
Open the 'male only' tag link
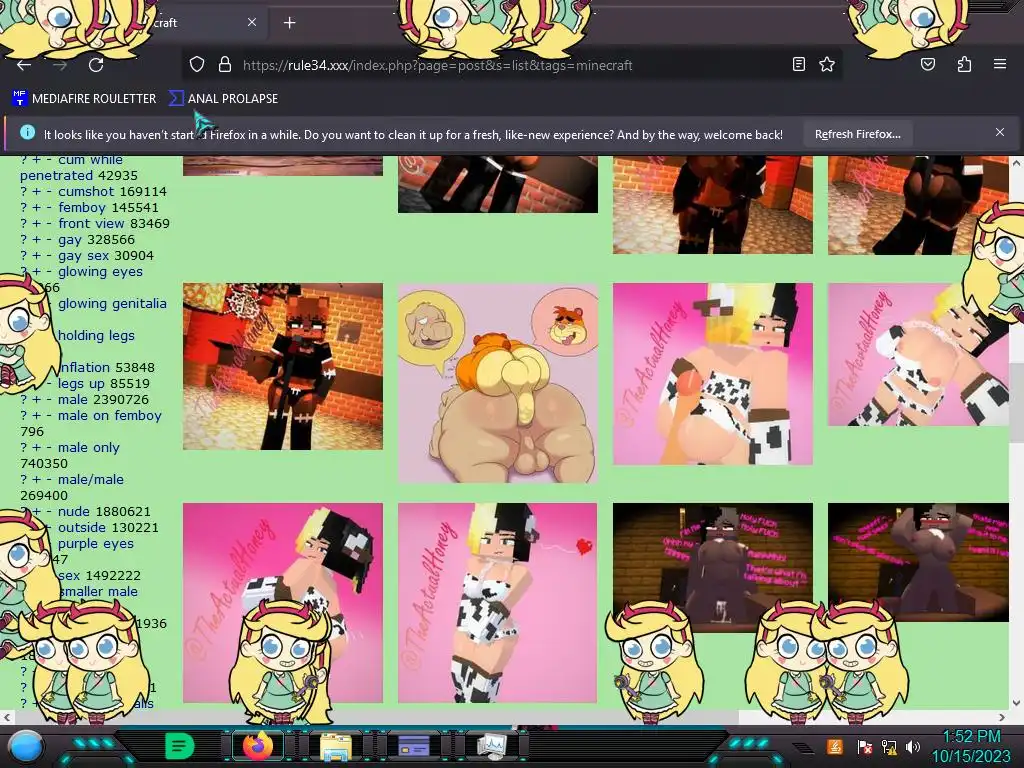click(89, 447)
